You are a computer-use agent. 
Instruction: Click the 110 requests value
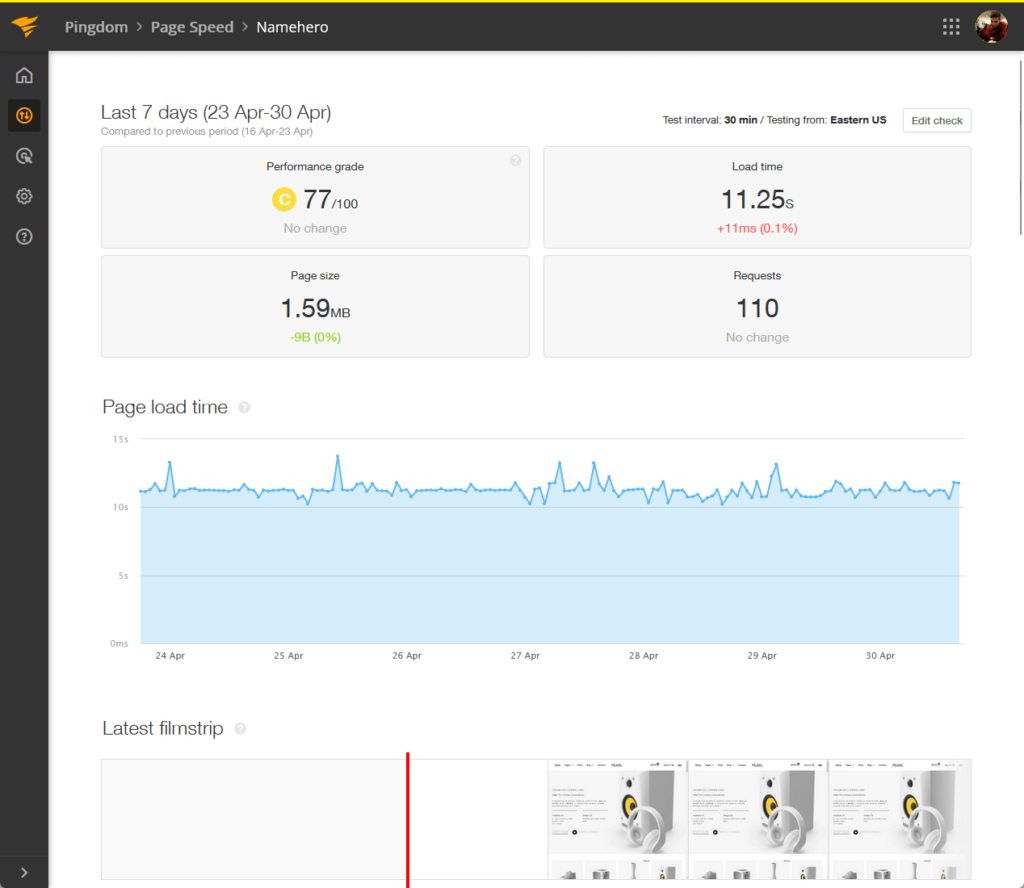point(757,308)
